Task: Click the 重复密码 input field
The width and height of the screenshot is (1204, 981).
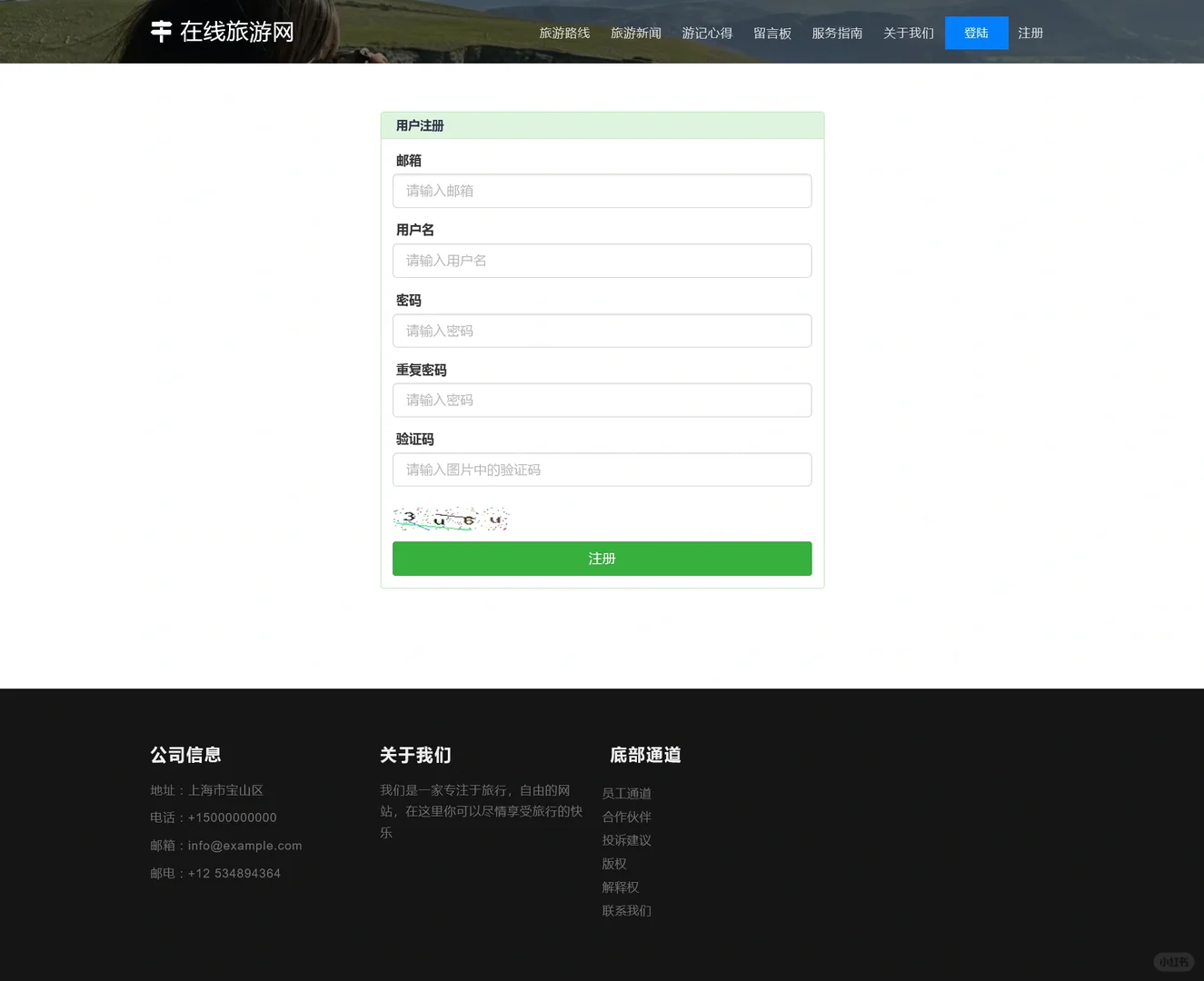Action: (602, 400)
